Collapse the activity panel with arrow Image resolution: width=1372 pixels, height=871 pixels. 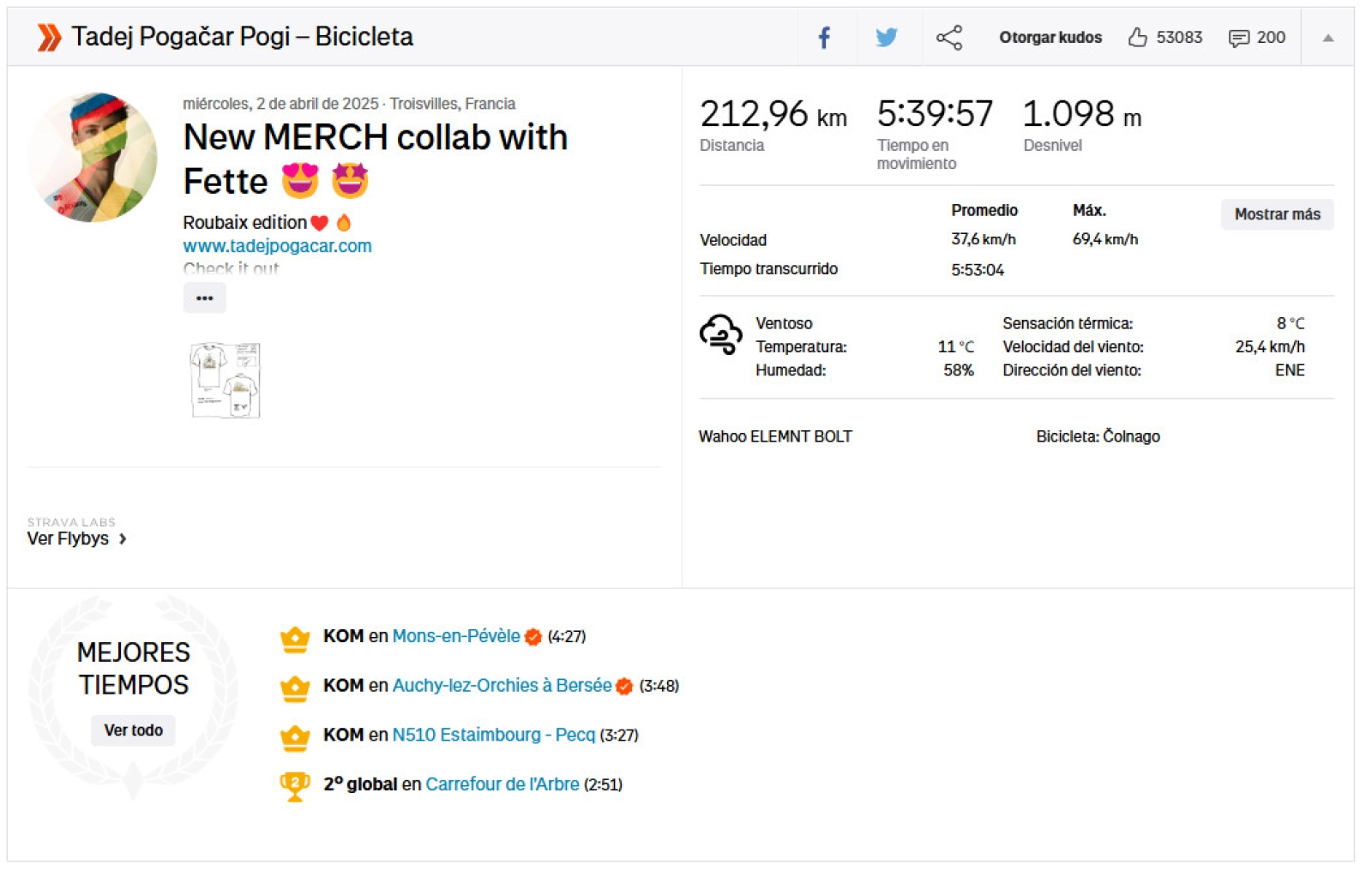(1327, 38)
